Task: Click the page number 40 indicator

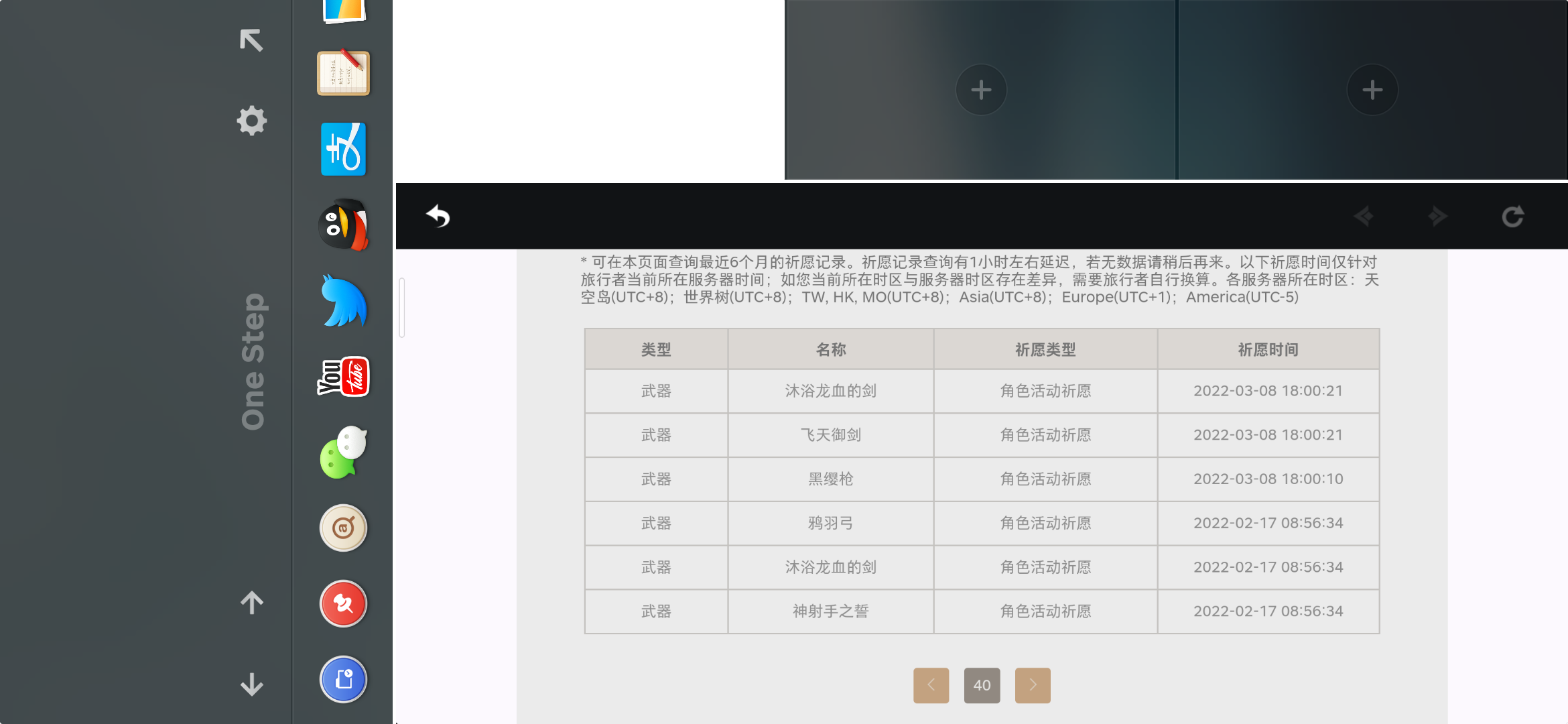Action: click(x=982, y=685)
